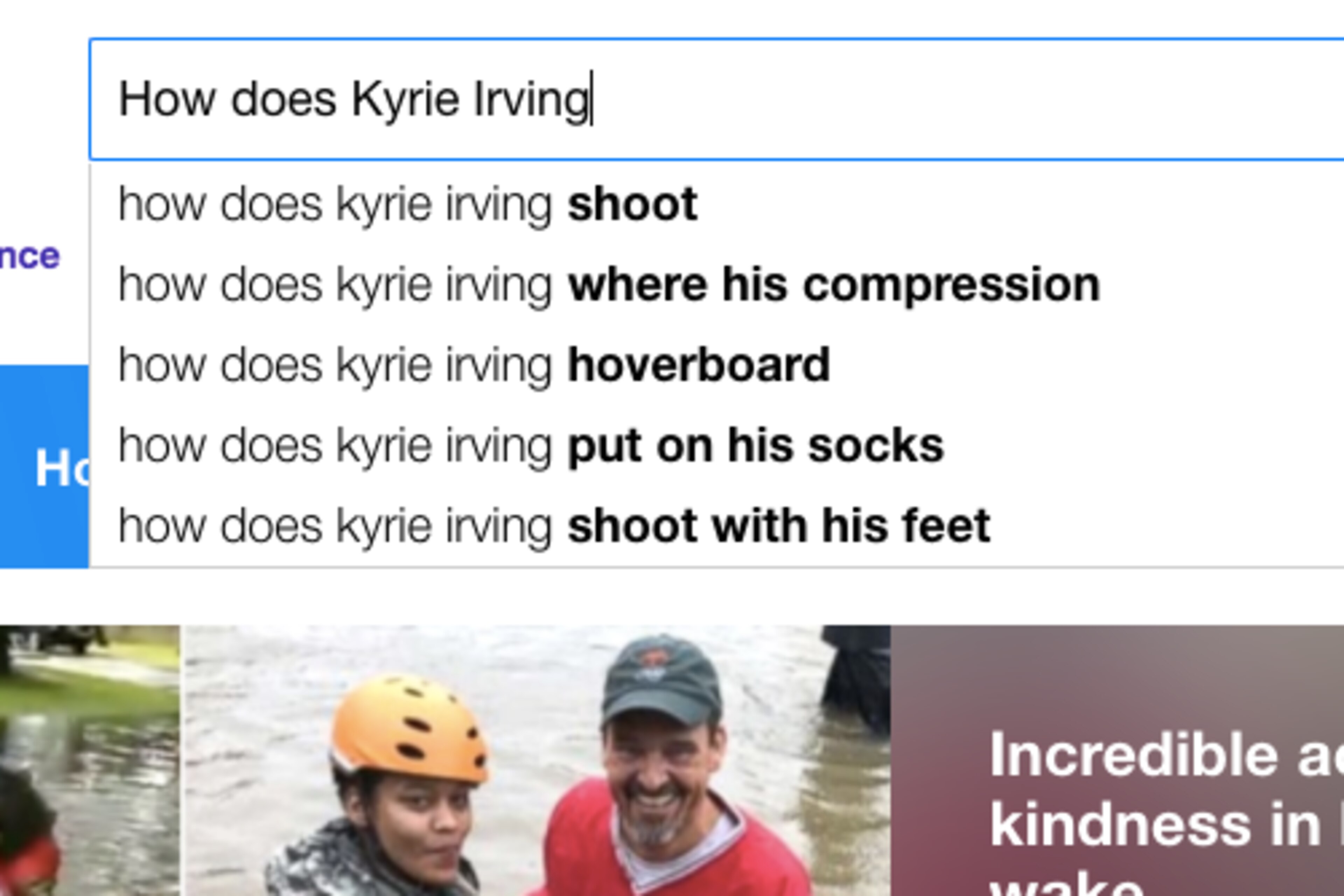Open the flooded lawn thumbnail on the left
Viewport: 1344px width, 896px height.
click(x=90, y=761)
